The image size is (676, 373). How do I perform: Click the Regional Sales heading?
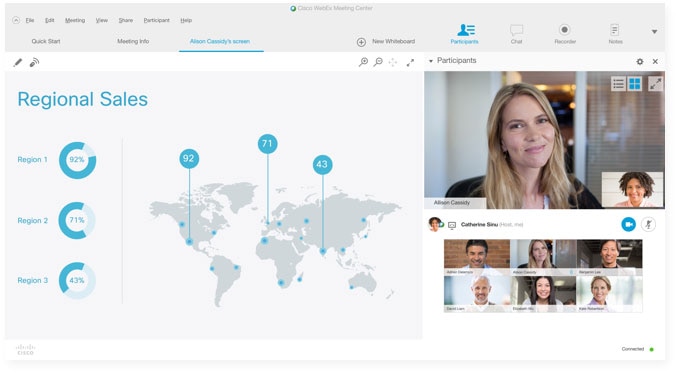click(82, 99)
